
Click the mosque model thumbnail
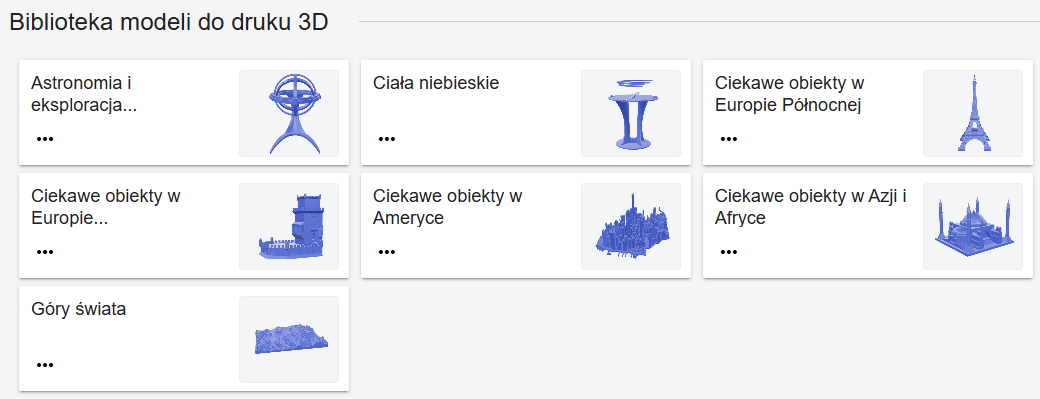(973, 226)
